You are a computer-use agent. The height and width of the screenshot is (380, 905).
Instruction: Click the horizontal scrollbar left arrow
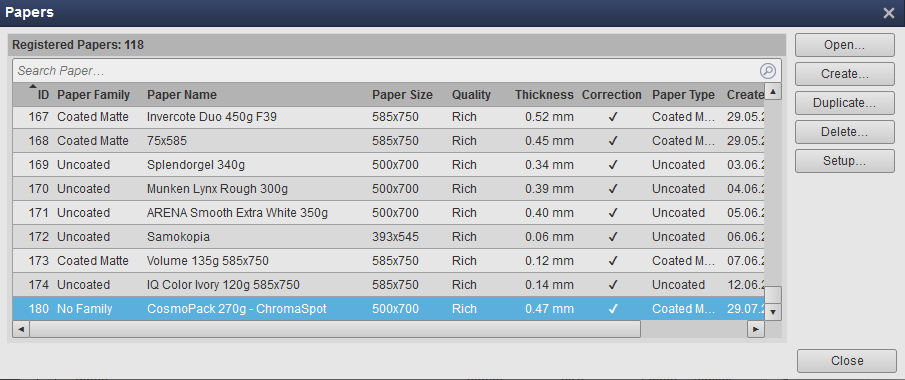click(x=21, y=329)
